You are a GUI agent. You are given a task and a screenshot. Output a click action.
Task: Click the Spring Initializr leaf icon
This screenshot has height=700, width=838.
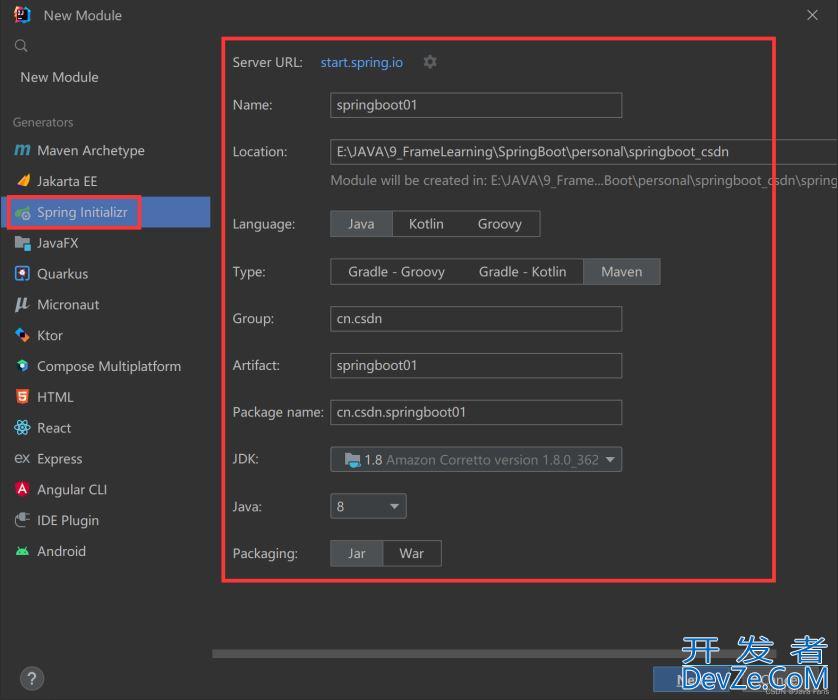click(22, 213)
